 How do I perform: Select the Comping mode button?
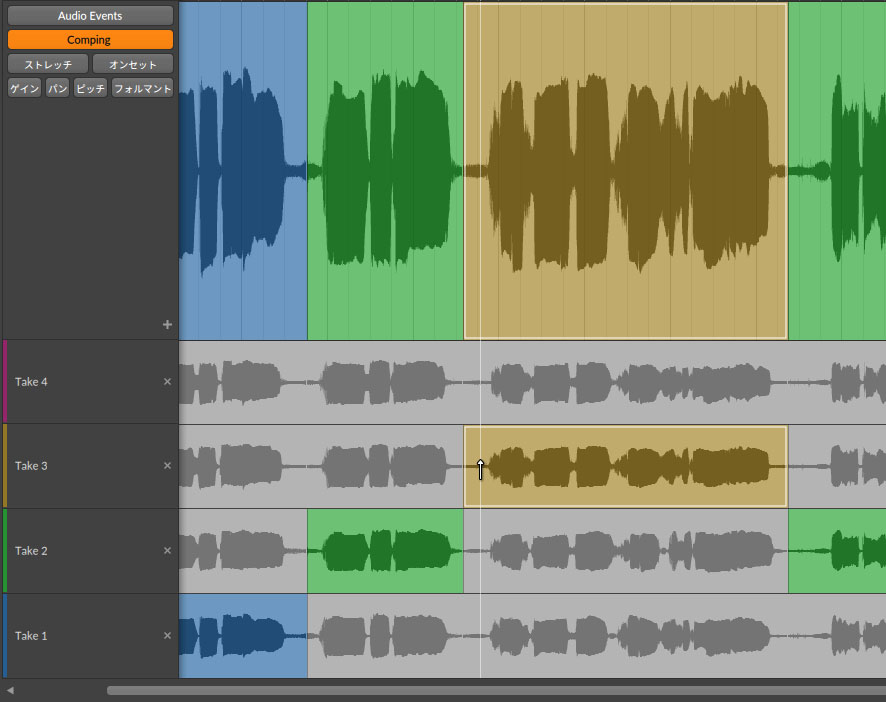coord(90,40)
